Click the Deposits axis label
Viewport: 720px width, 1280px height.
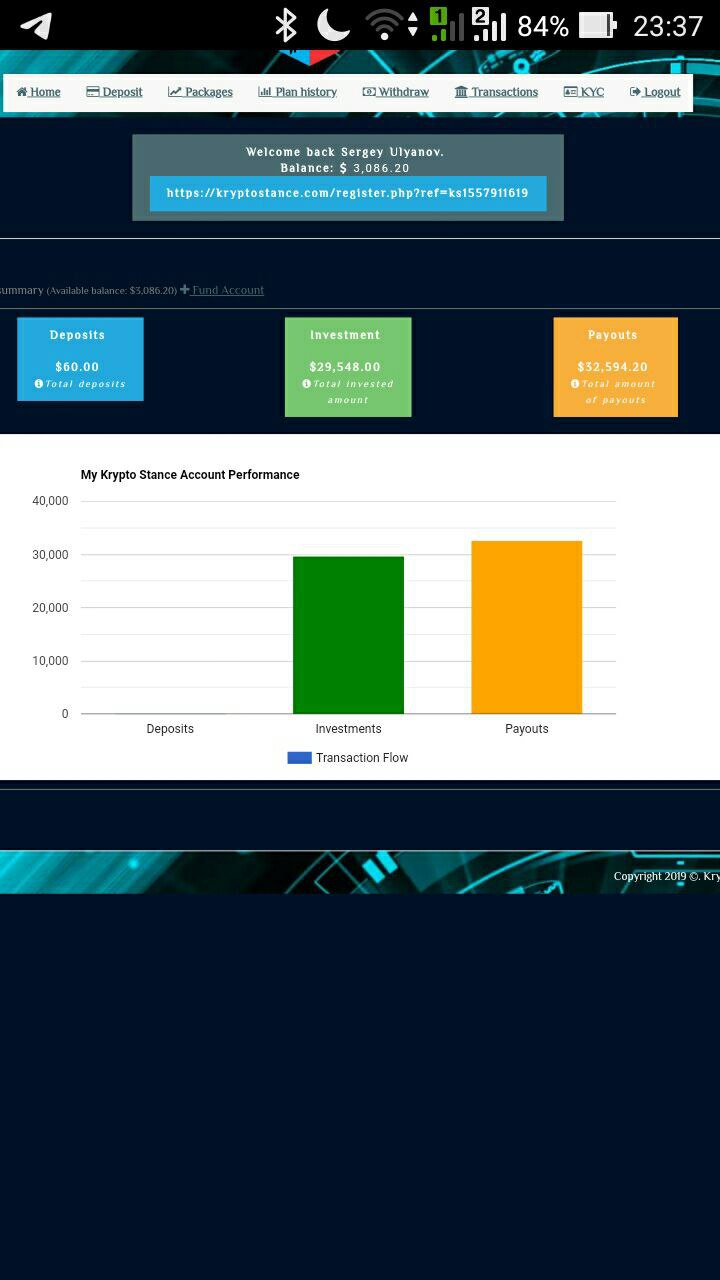tap(170, 729)
